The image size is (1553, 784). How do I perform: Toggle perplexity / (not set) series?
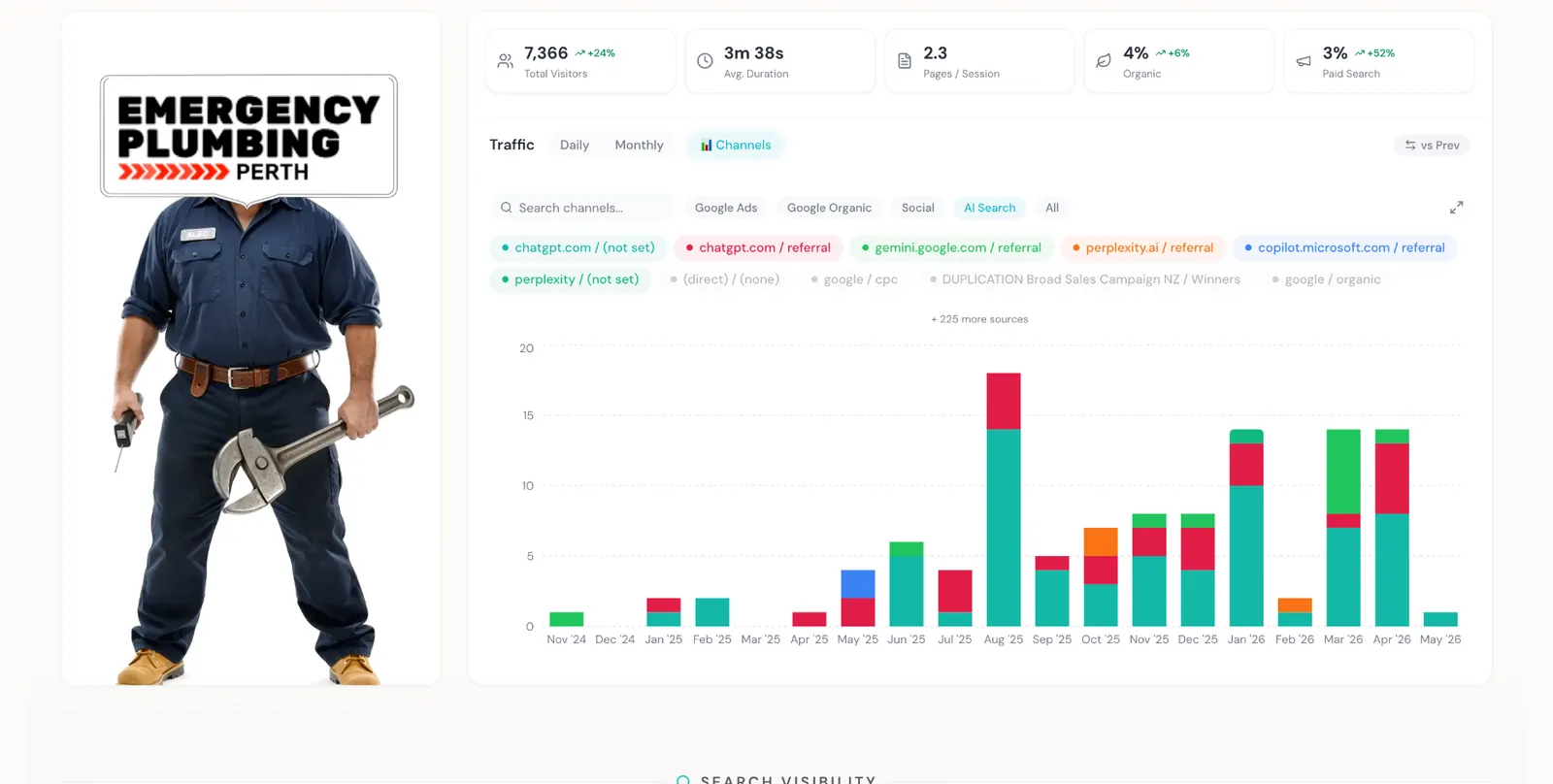coord(570,279)
